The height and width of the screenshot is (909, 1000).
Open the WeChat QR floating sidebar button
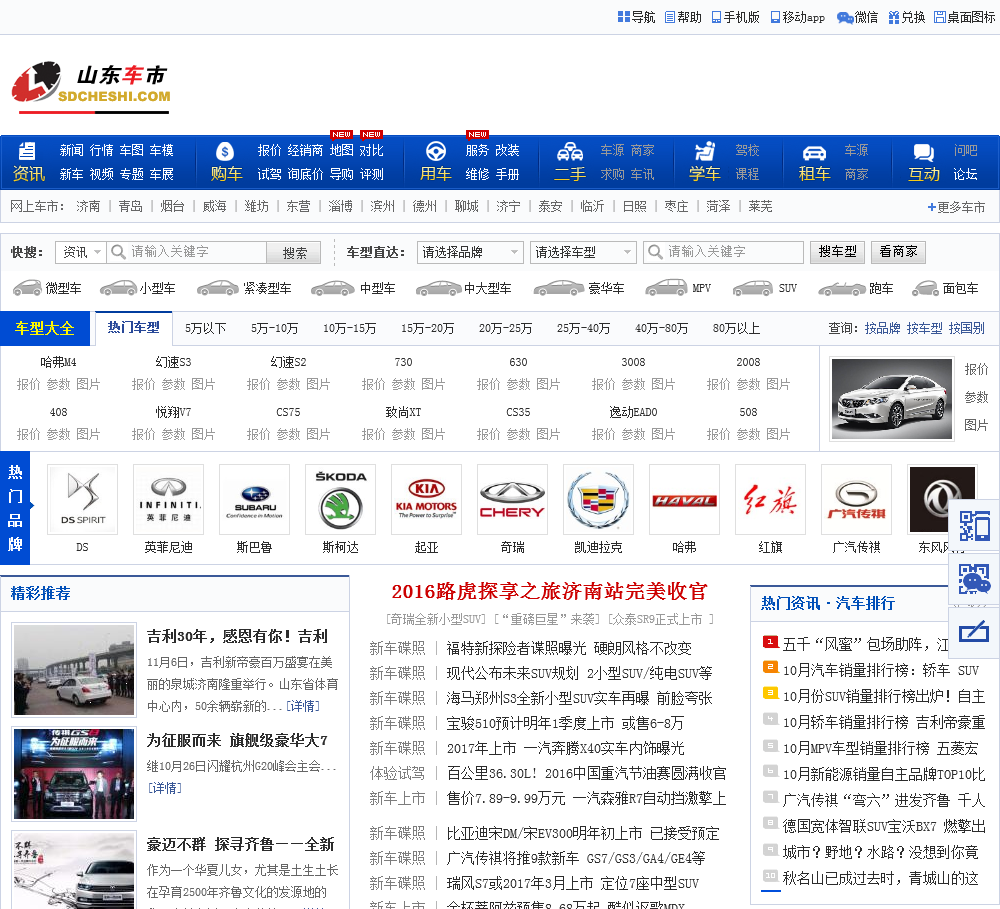point(974,579)
